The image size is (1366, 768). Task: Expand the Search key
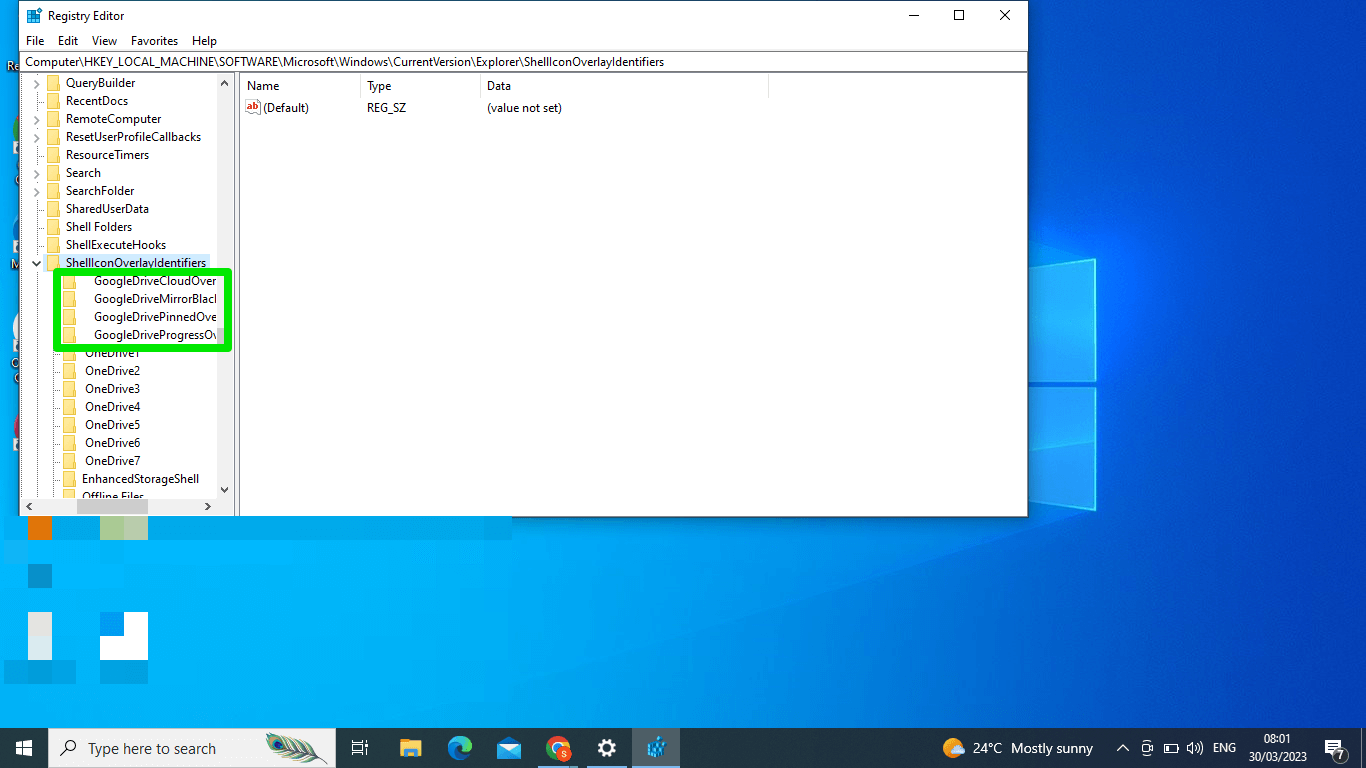37,173
